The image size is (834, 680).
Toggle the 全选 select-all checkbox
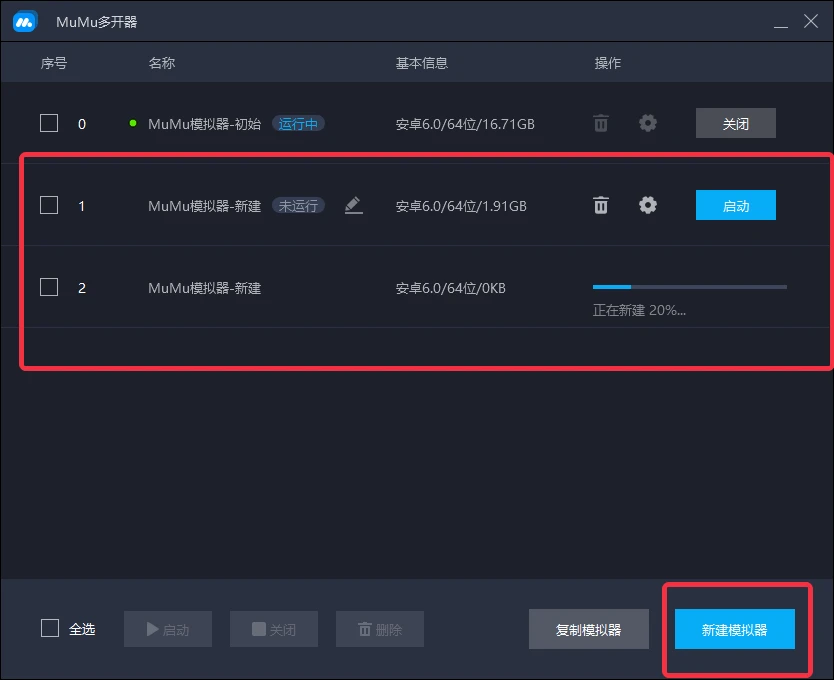(47, 628)
